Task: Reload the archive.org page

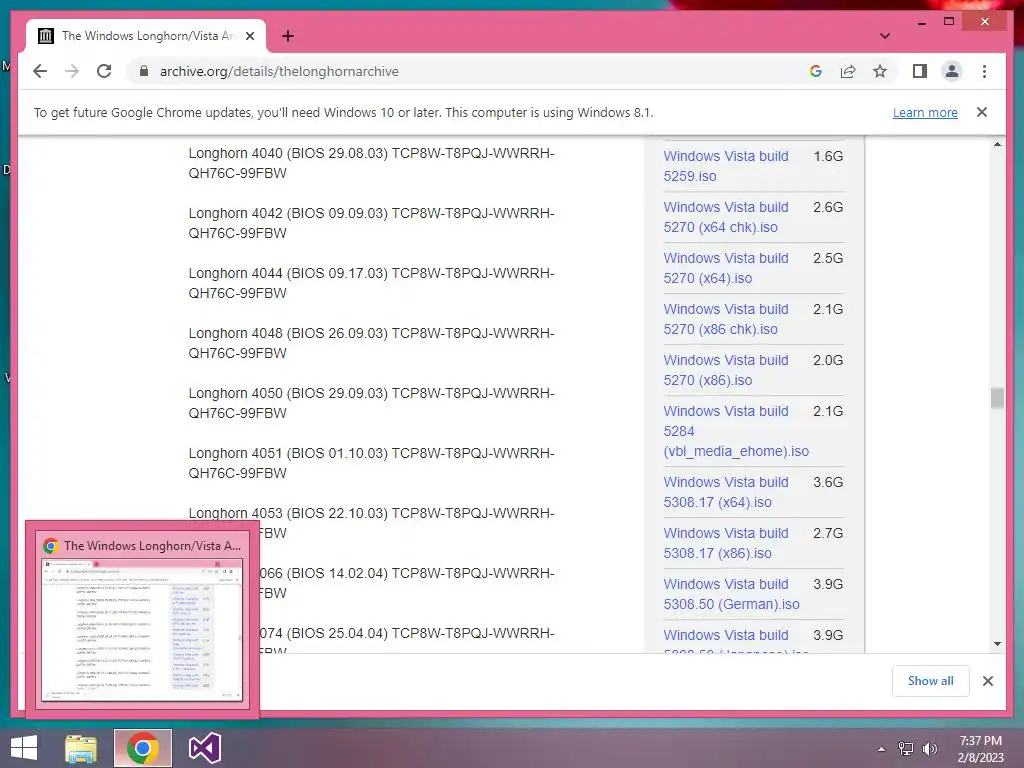Action: point(104,71)
